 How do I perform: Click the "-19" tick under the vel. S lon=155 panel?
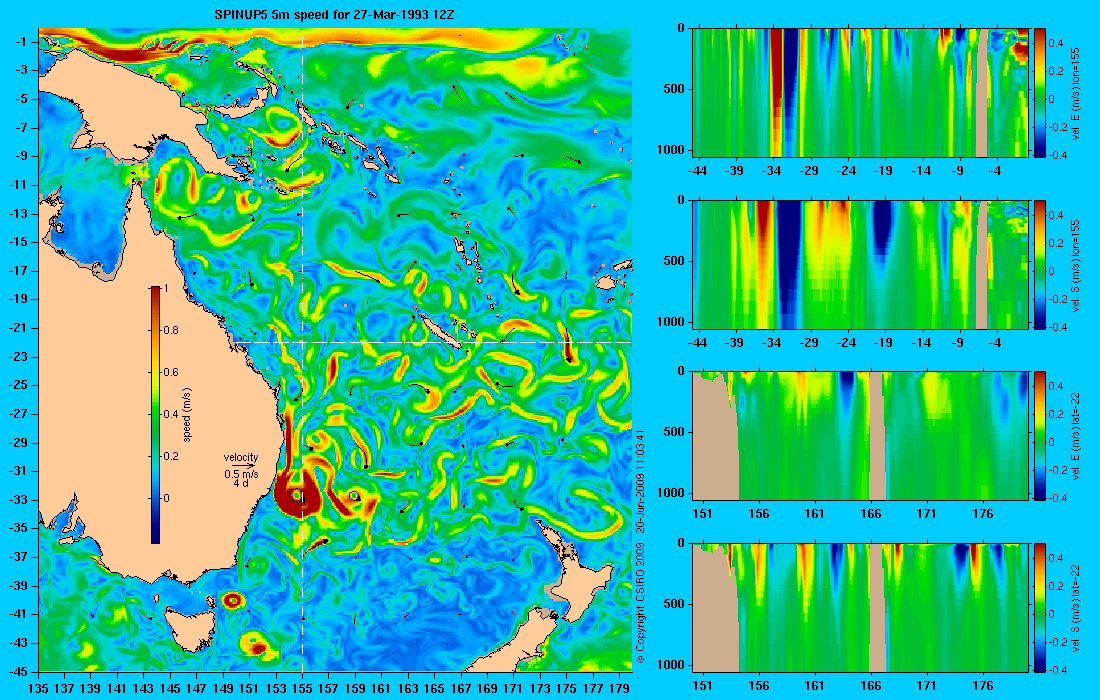click(883, 343)
